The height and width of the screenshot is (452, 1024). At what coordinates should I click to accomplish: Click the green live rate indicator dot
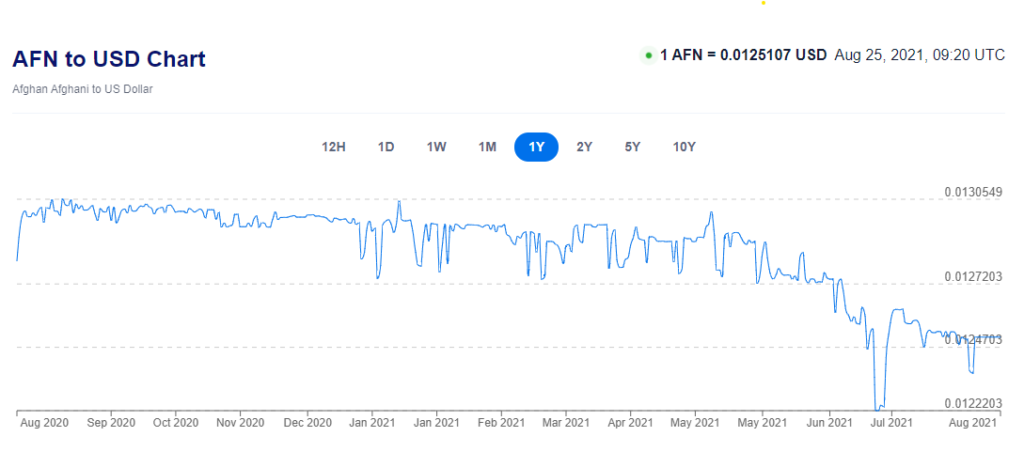coord(648,56)
